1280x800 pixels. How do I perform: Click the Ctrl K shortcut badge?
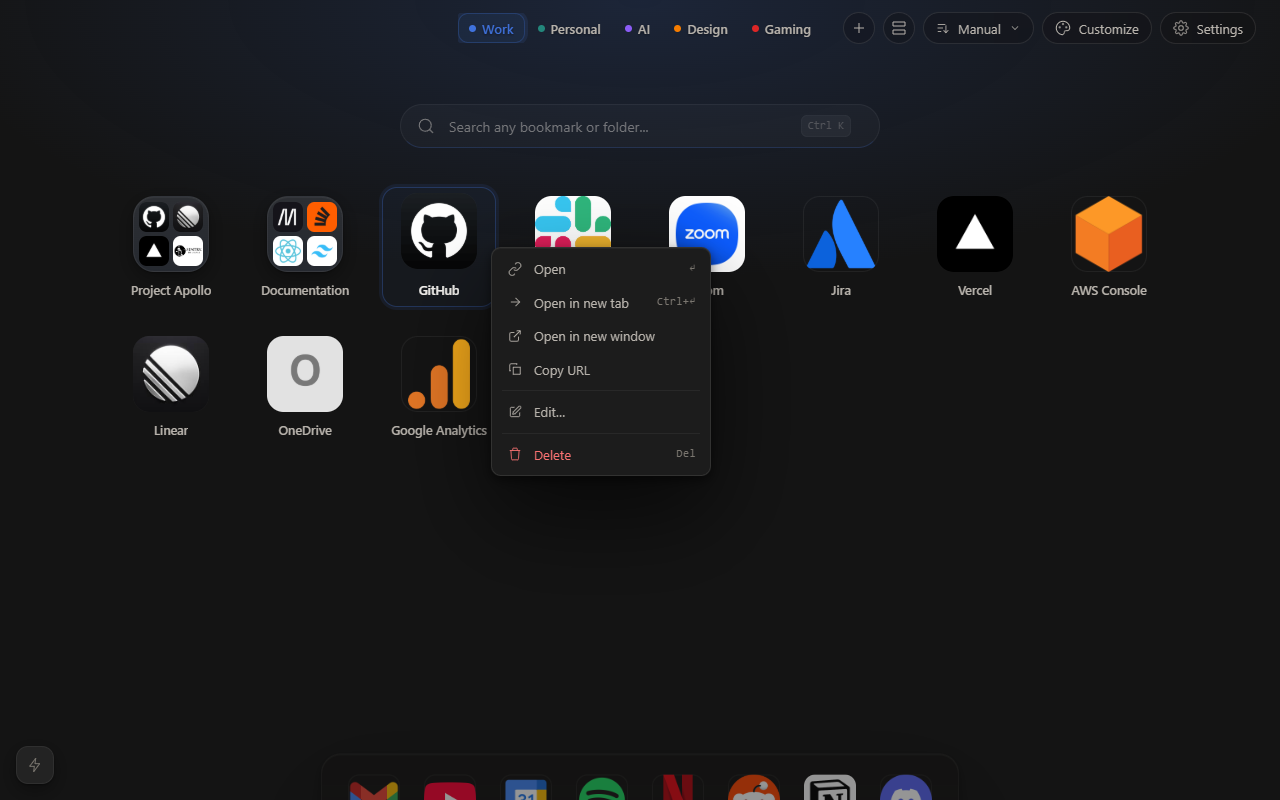coord(826,126)
